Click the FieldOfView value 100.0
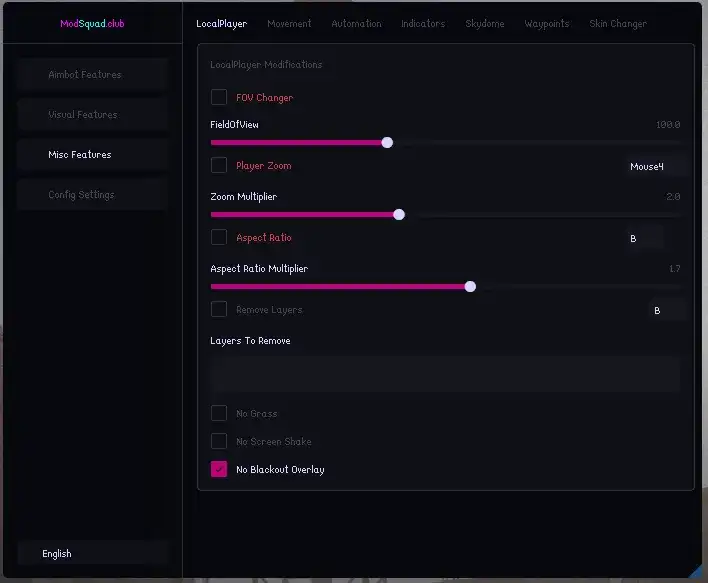 668,125
